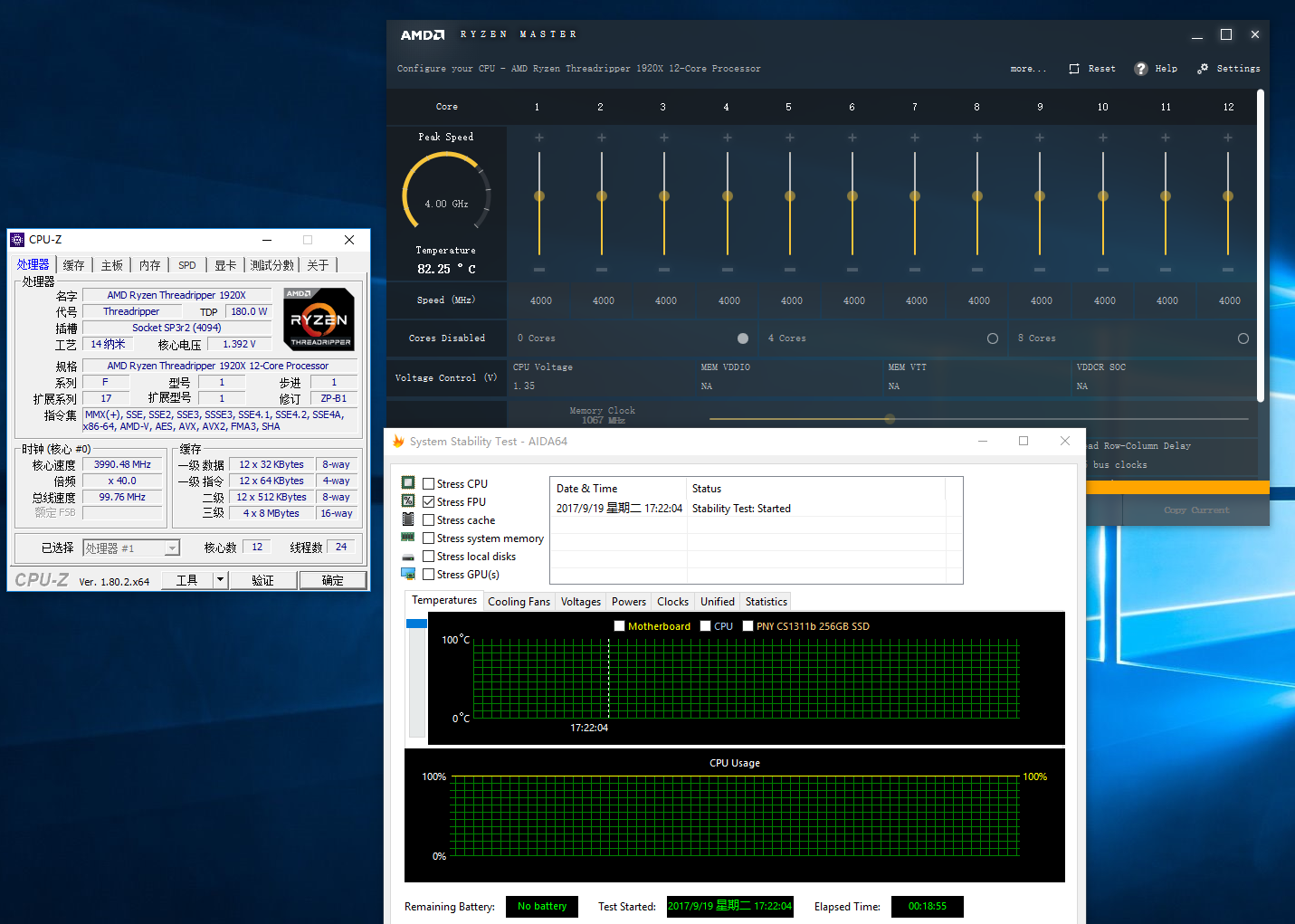Image resolution: width=1295 pixels, height=924 pixels.
Task: Click the CPU-Z title bar icon
Action: (17, 240)
